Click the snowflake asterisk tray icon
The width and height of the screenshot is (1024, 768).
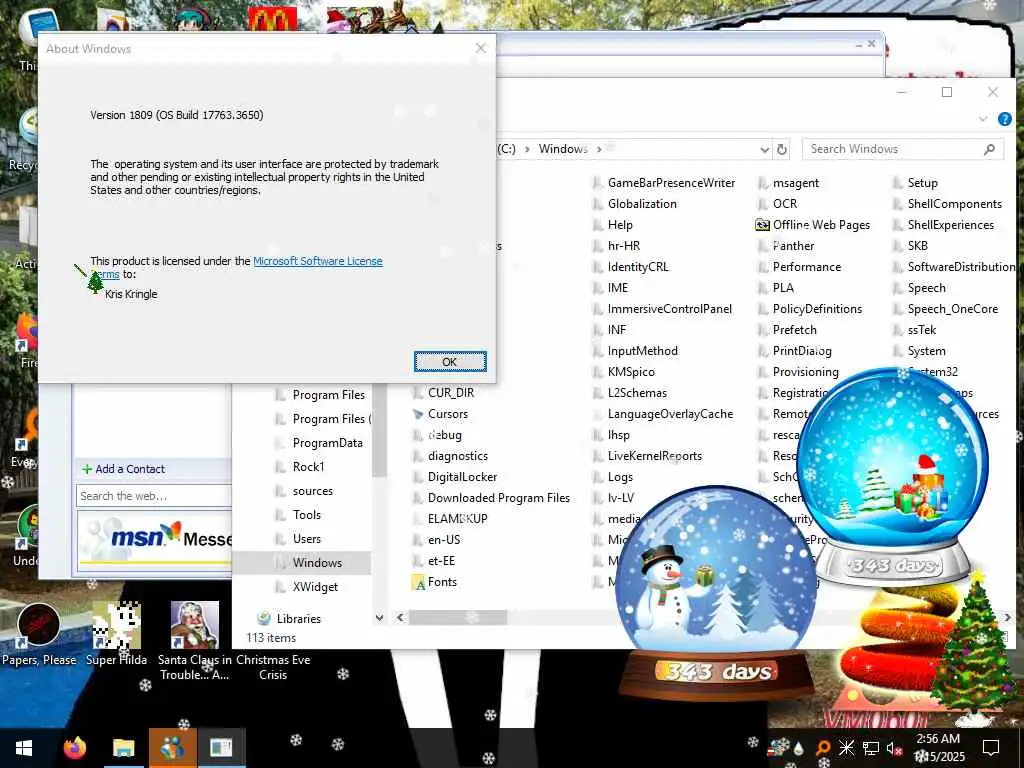point(846,748)
